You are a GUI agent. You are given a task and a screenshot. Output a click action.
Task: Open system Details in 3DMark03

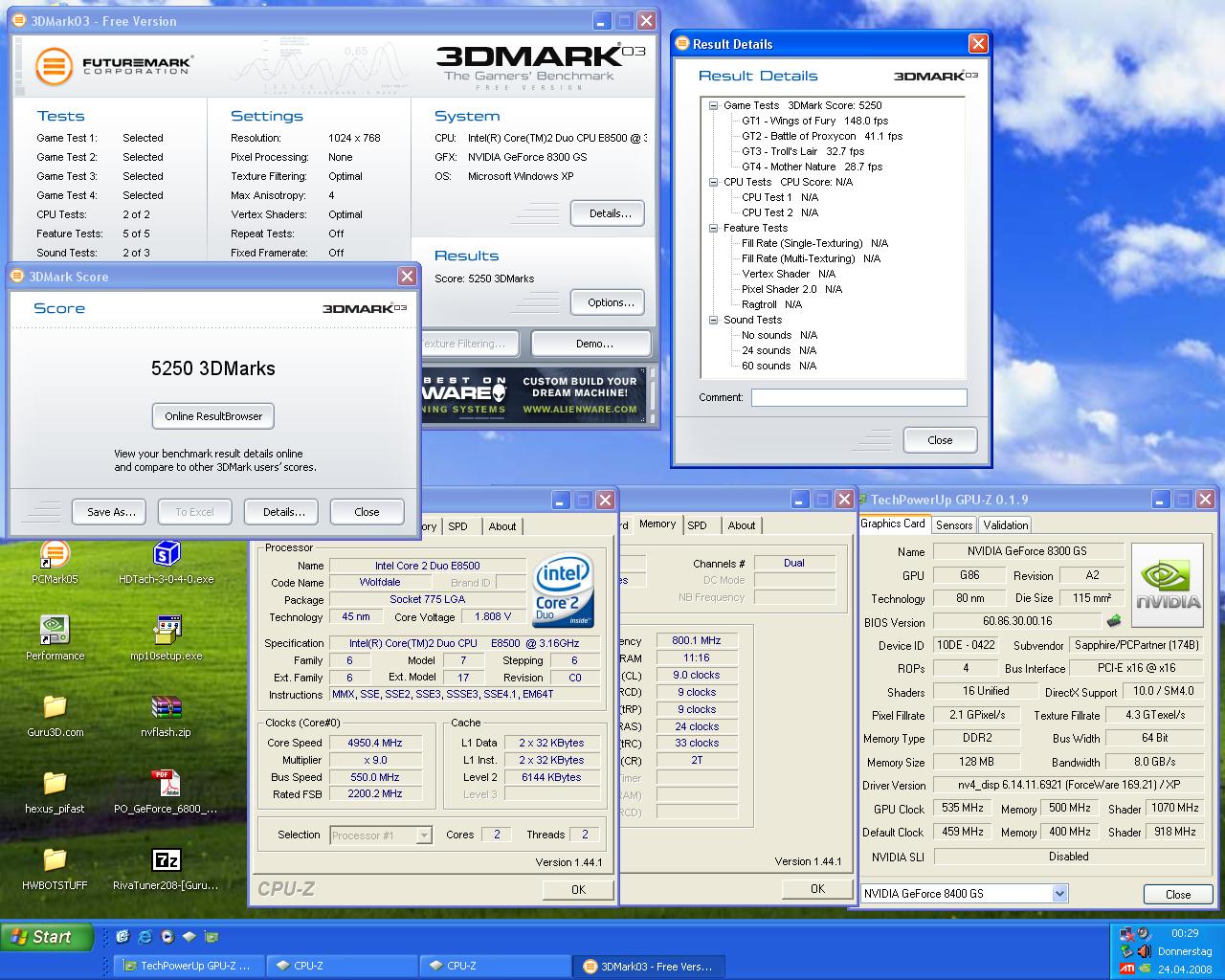point(608,213)
